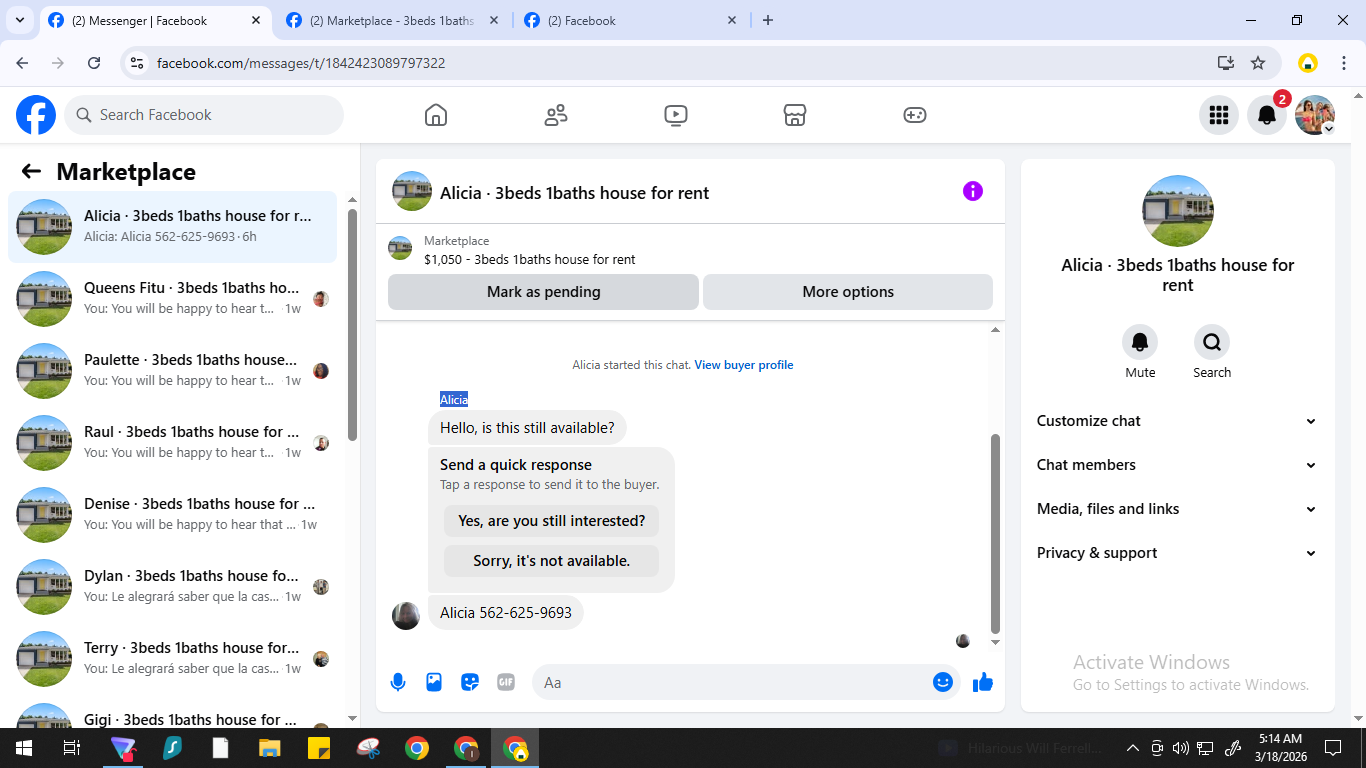1366x768 pixels.
Task: Click the conversation list scrollbar
Action: click(x=352, y=324)
